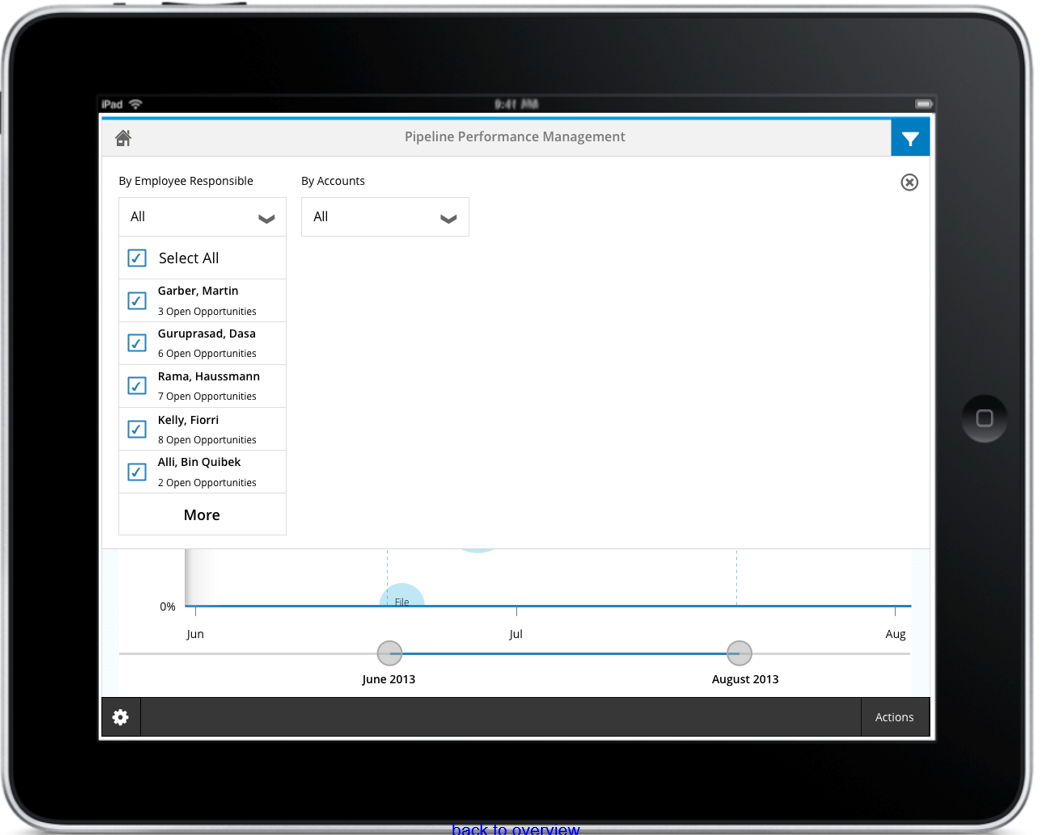The image size is (1046, 835).
Task: Click the Jul axis label
Action: point(516,634)
